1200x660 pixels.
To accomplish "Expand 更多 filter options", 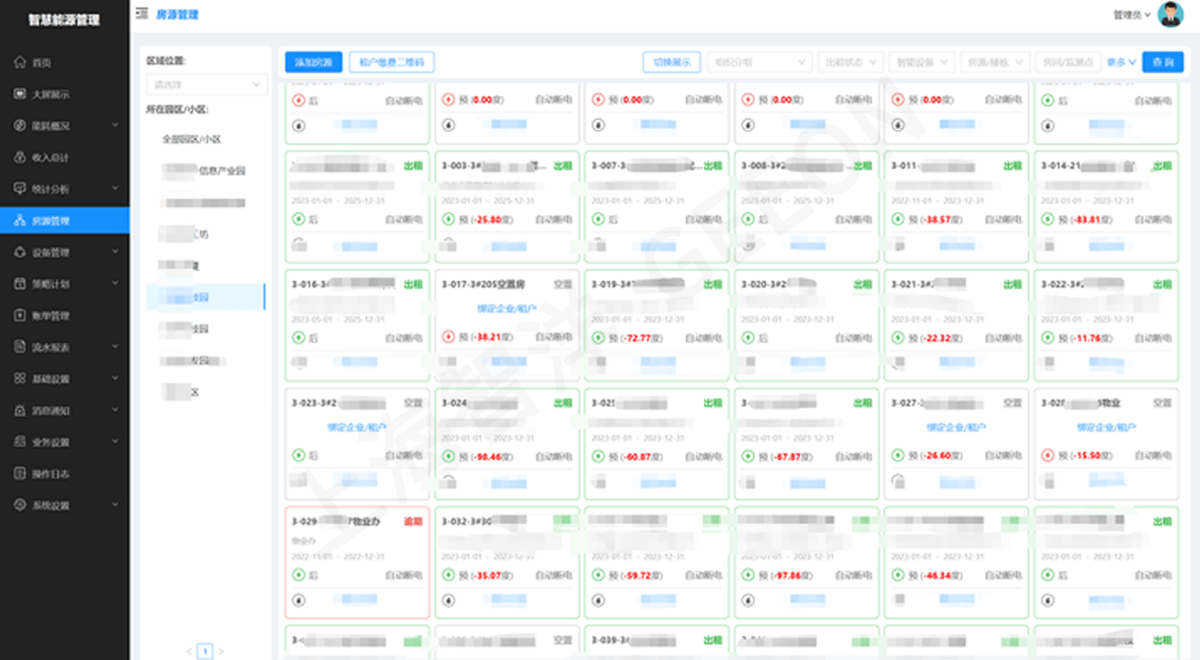I will (1122, 62).
